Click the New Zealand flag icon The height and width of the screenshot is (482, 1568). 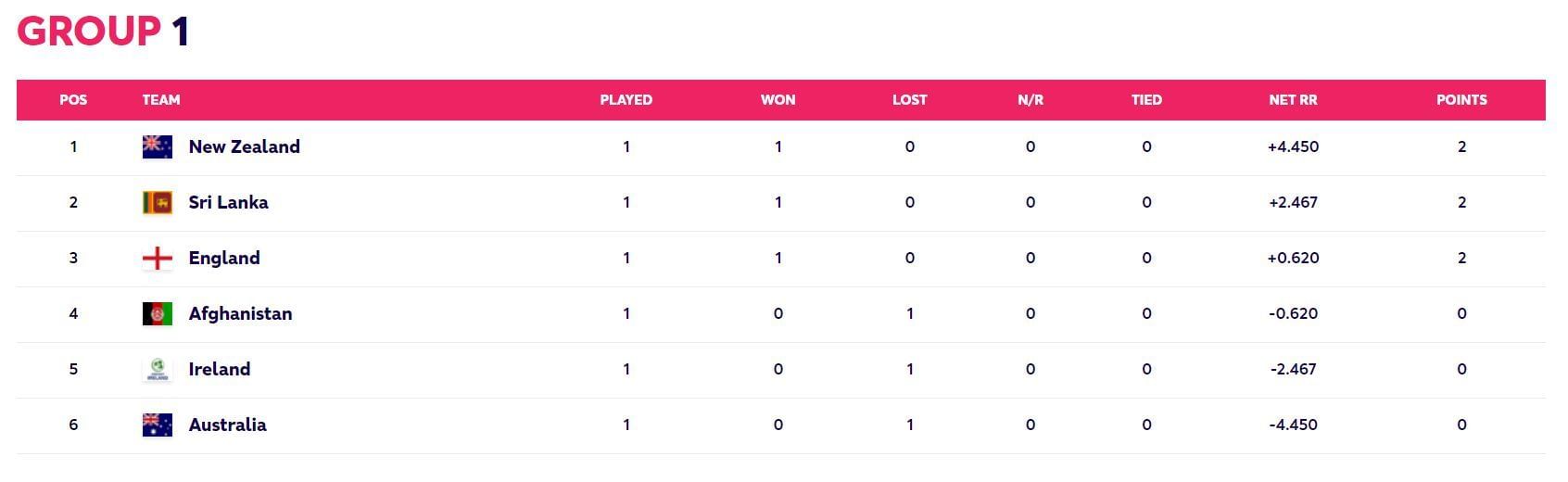click(x=158, y=146)
